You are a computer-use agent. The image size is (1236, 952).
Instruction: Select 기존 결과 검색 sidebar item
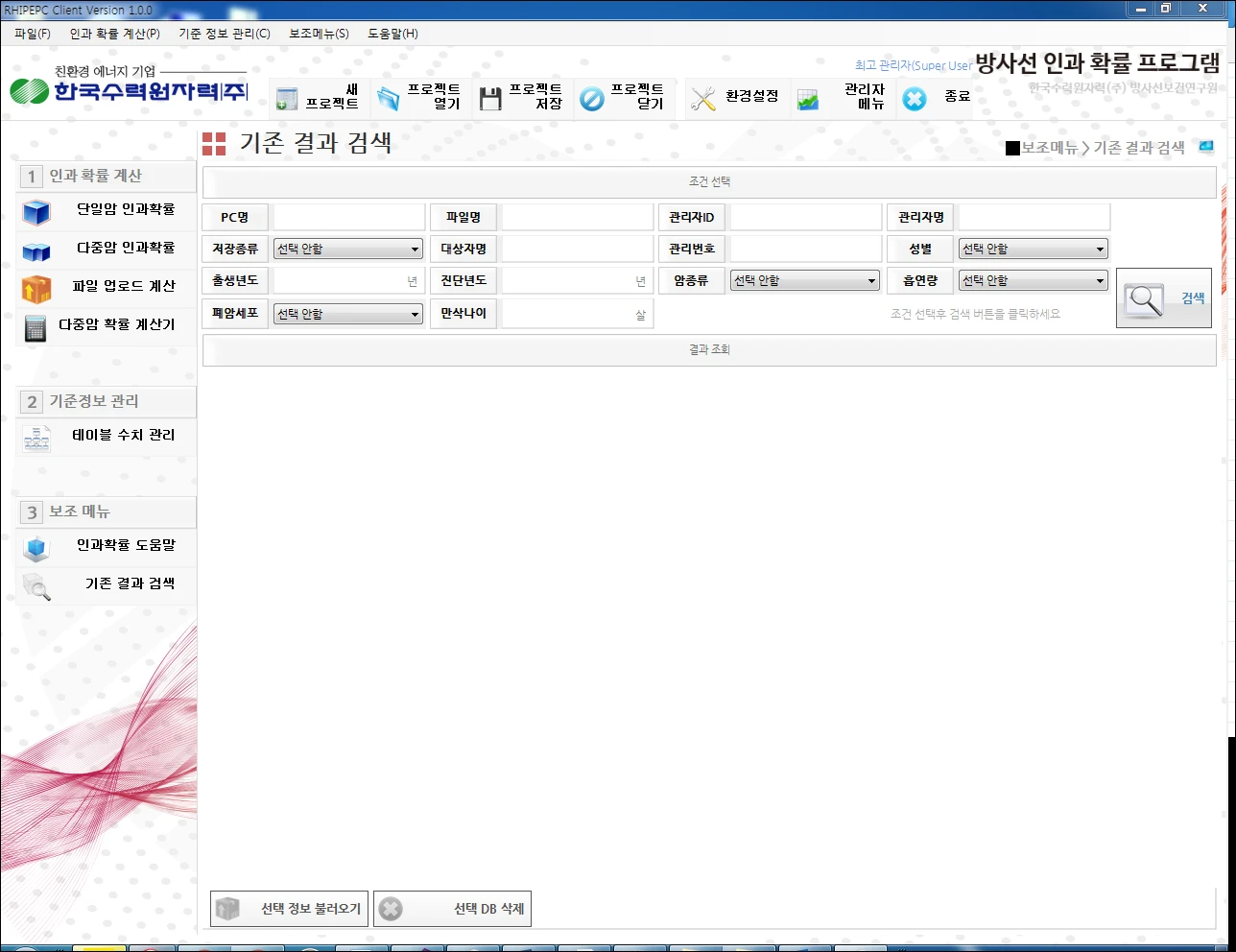coord(107,584)
